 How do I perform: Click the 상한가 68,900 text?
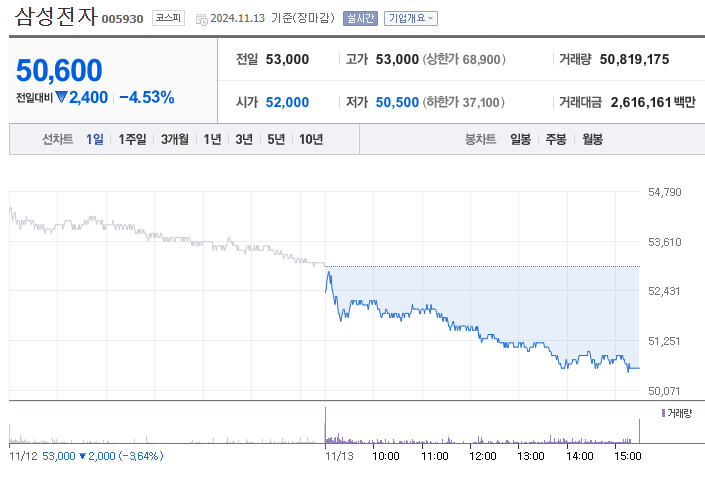click(464, 59)
